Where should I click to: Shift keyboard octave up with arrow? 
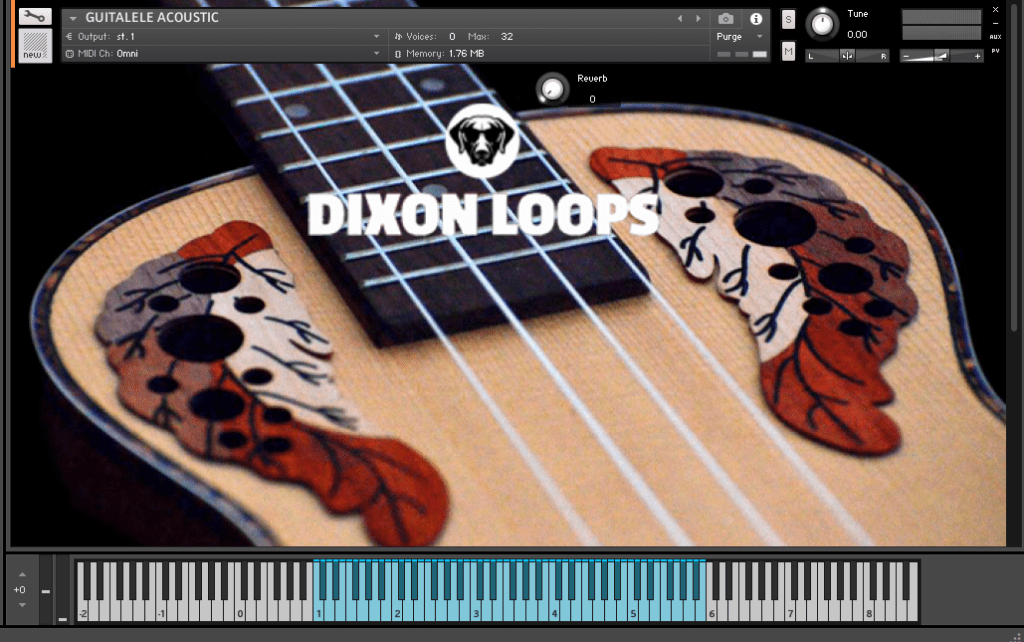[22, 575]
